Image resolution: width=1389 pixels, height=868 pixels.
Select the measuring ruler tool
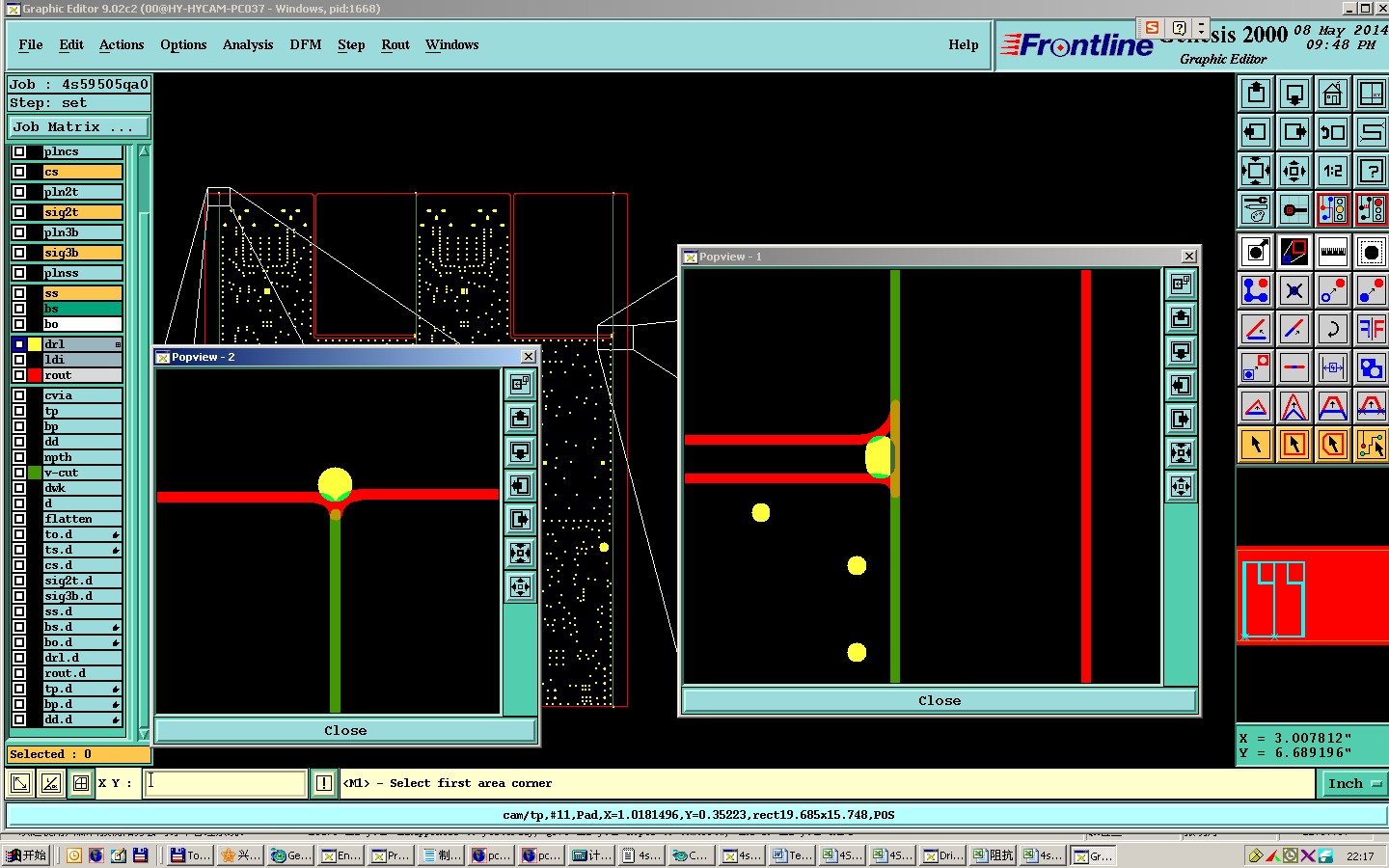click(1333, 252)
